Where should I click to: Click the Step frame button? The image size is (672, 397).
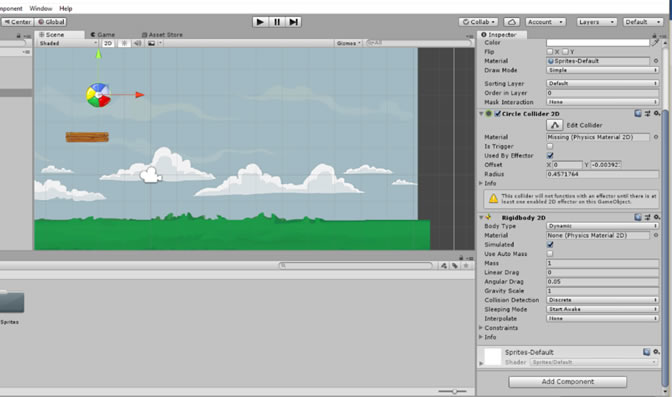click(x=294, y=22)
